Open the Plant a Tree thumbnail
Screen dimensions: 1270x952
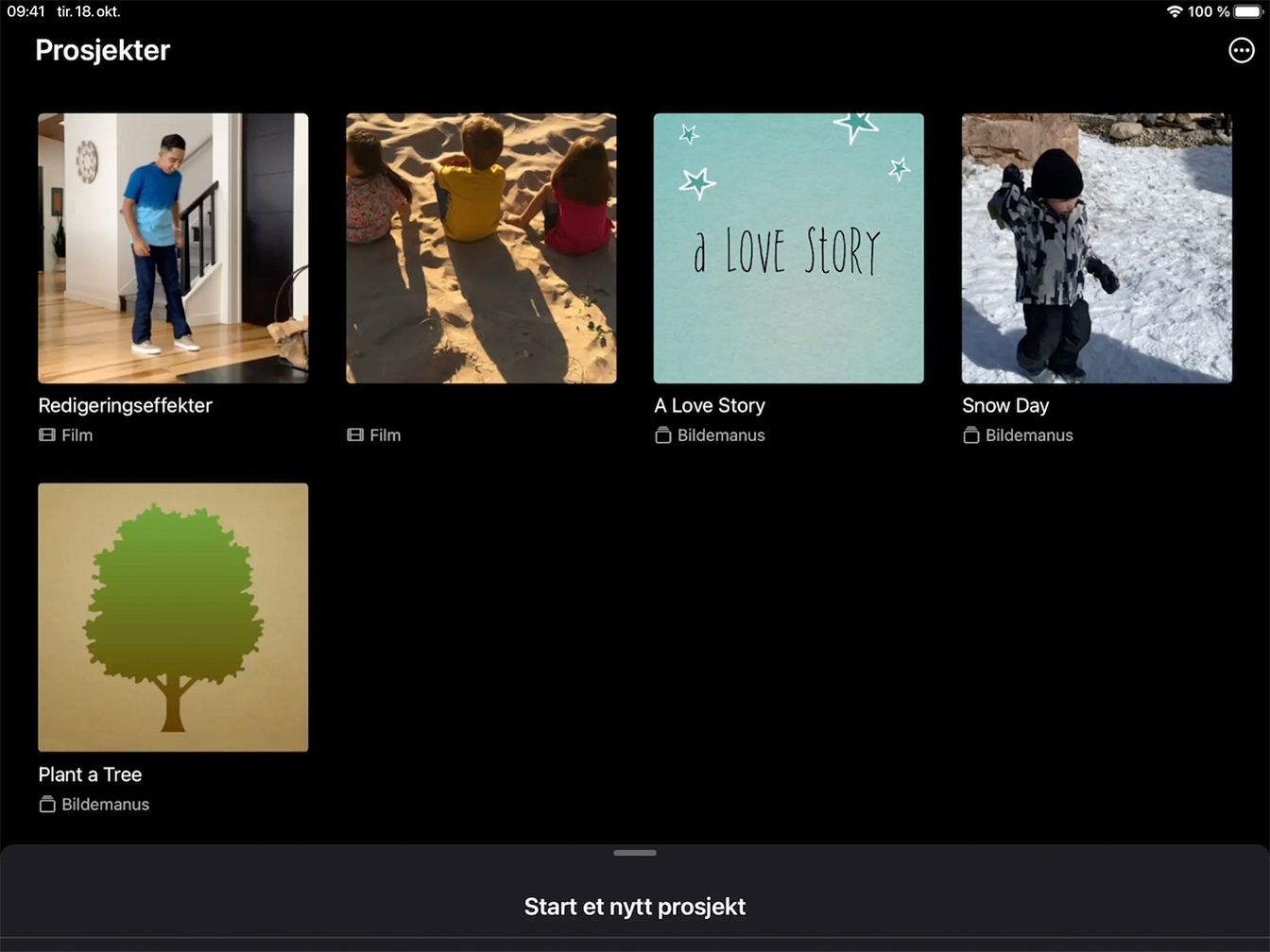pyautogui.click(x=173, y=618)
